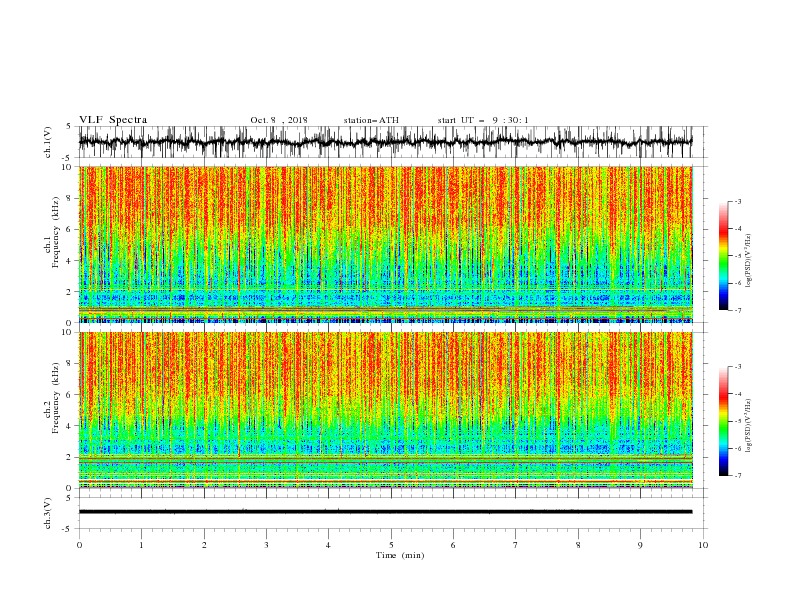Click the "Time (min)" axis label
The width and height of the screenshot is (792, 612).
click(x=400, y=555)
